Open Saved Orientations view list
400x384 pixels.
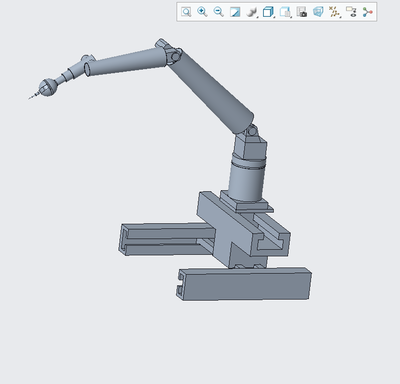pyautogui.click(x=285, y=12)
